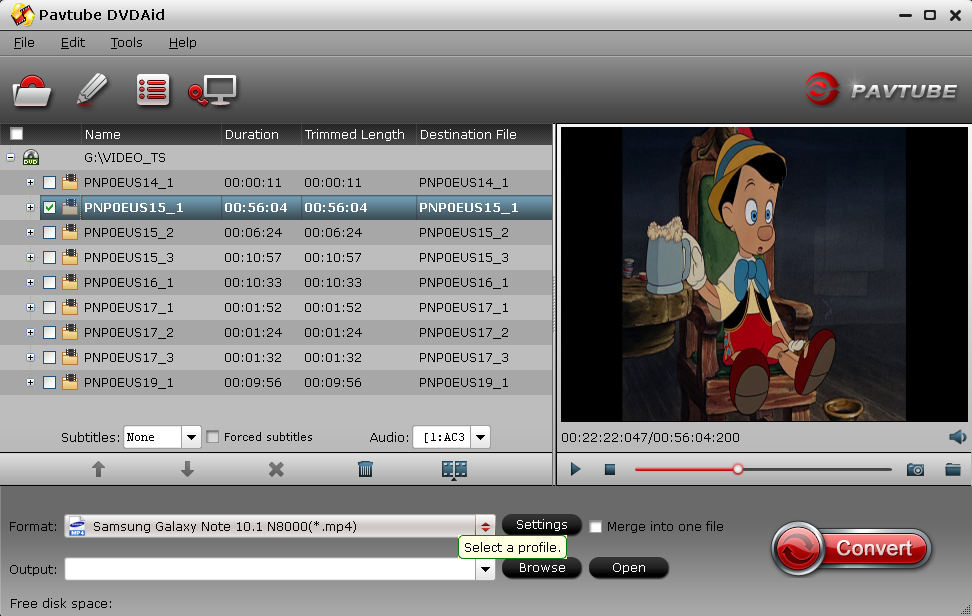The image size is (972, 616).
Task: Click the Trimmed Length column header
Action: tap(358, 134)
